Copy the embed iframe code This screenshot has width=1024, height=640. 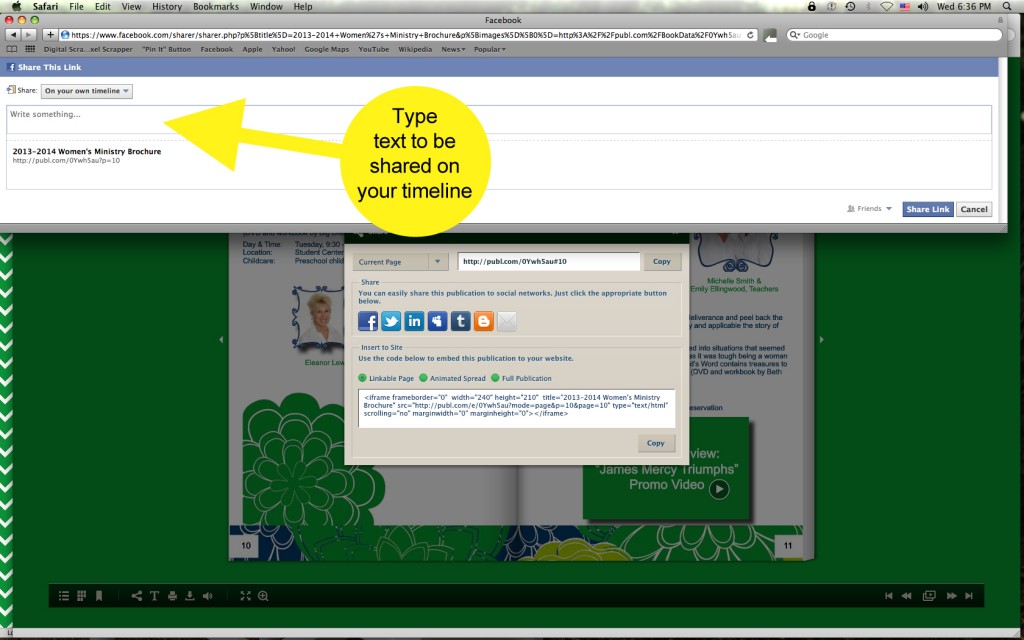click(x=656, y=443)
